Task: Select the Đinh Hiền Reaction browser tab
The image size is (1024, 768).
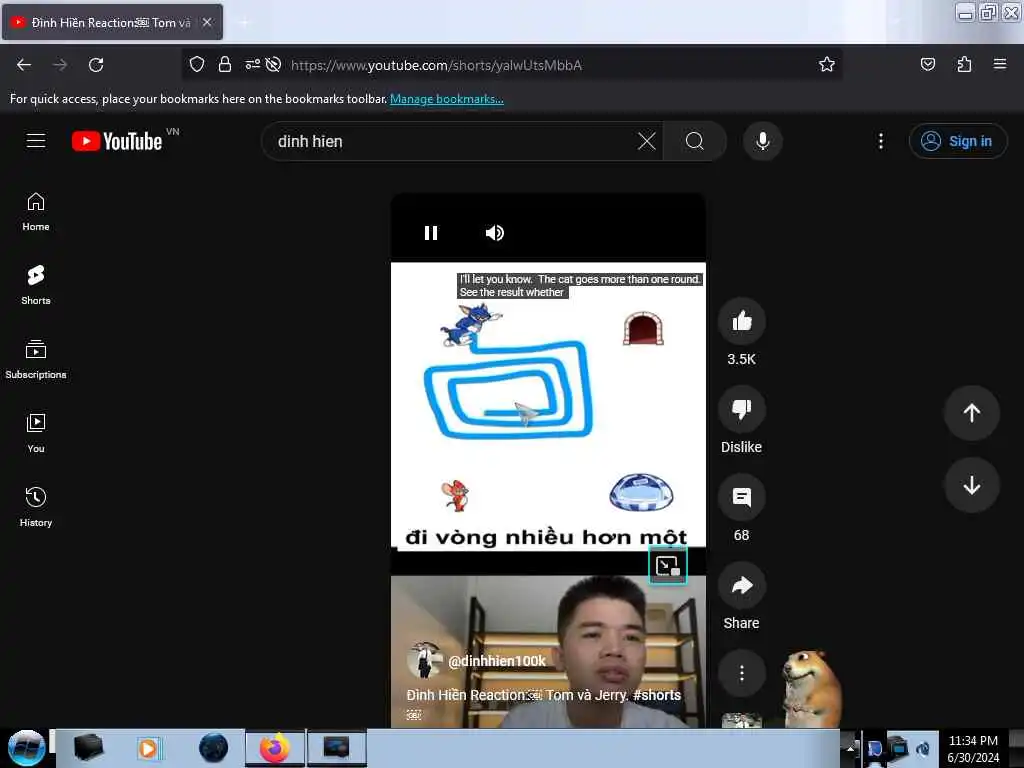Action: click(x=112, y=23)
